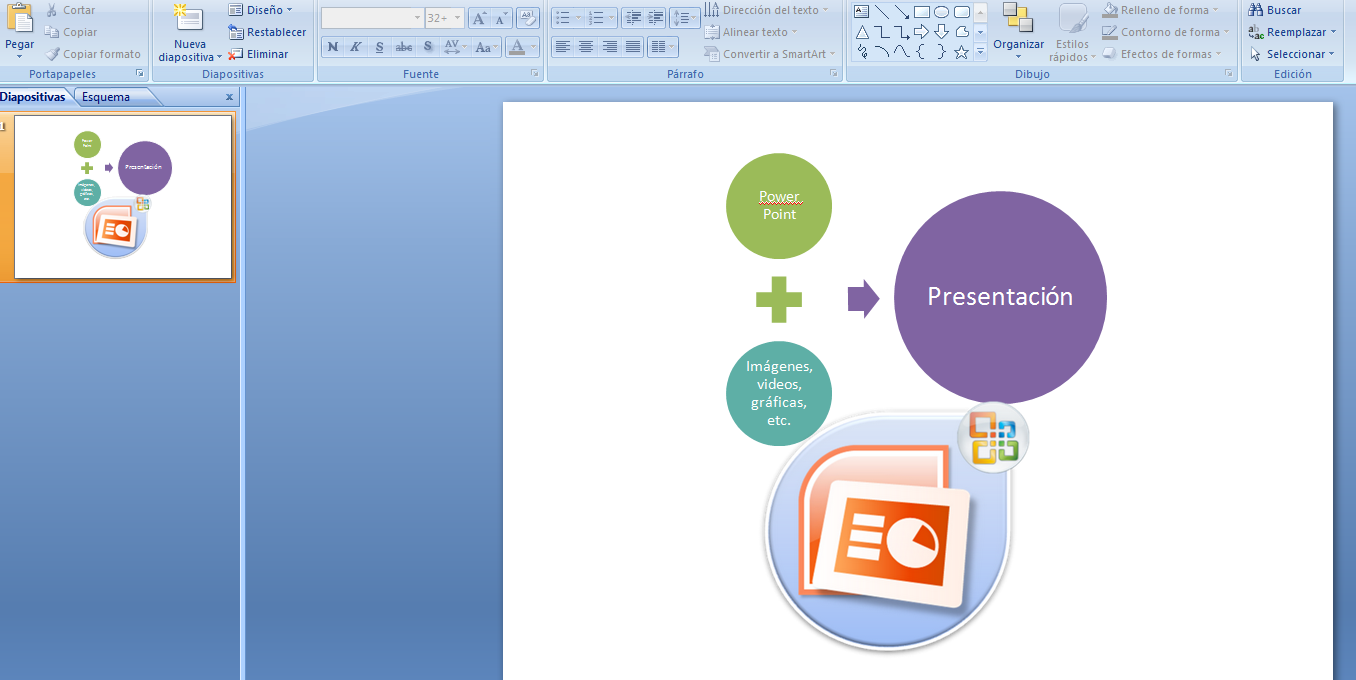The height and width of the screenshot is (680, 1356).
Task: Switch to the Esquema tab
Action: pos(106,97)
